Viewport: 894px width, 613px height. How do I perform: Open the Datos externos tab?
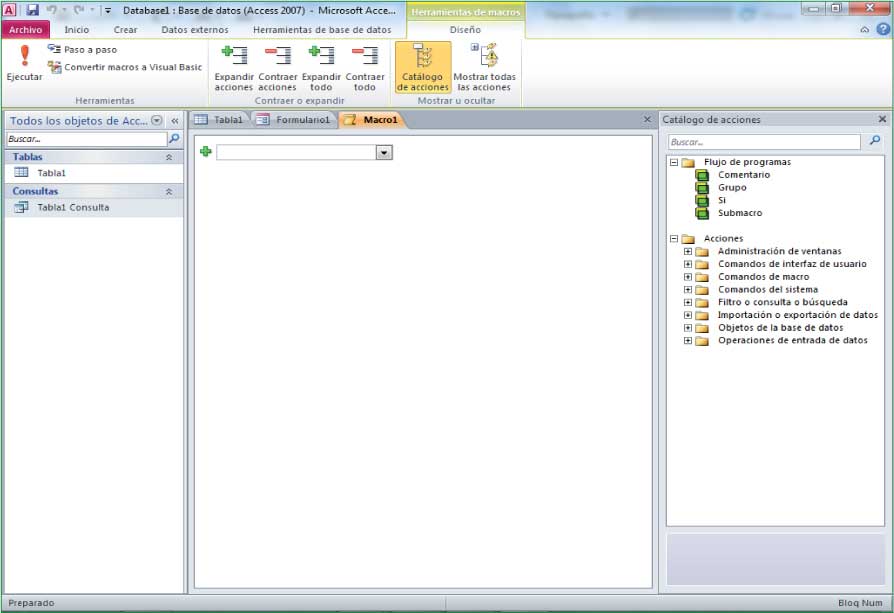pos(194,30)
